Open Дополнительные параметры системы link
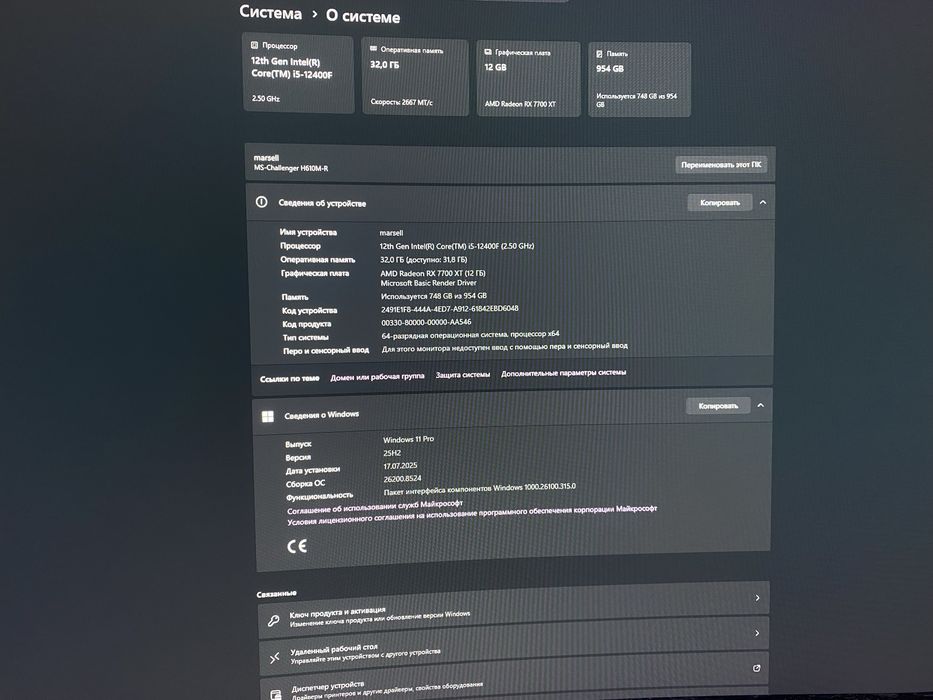Viewport: 933px width, 700px height. [x=563, y=373]
